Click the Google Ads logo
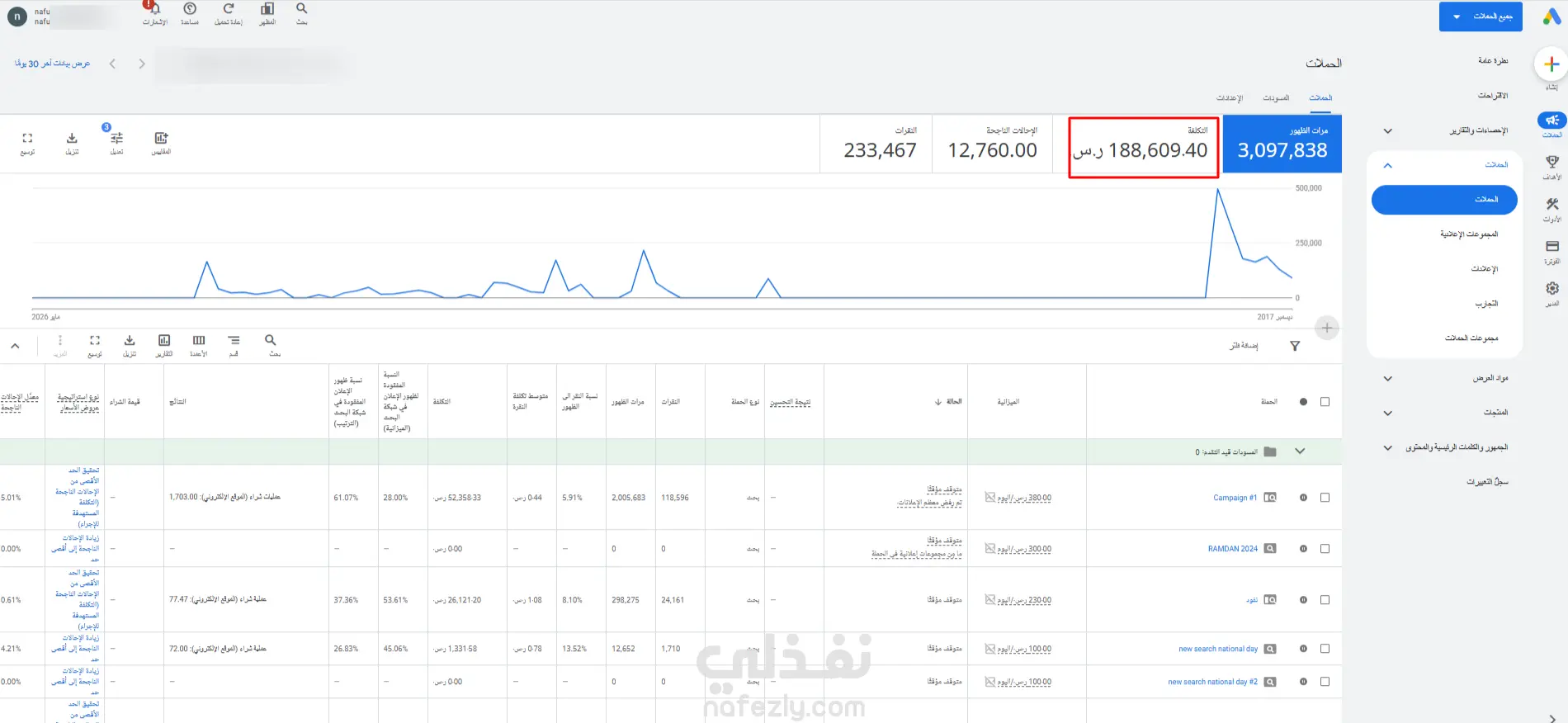1568x723 pixels. (x=1551, y=17)
